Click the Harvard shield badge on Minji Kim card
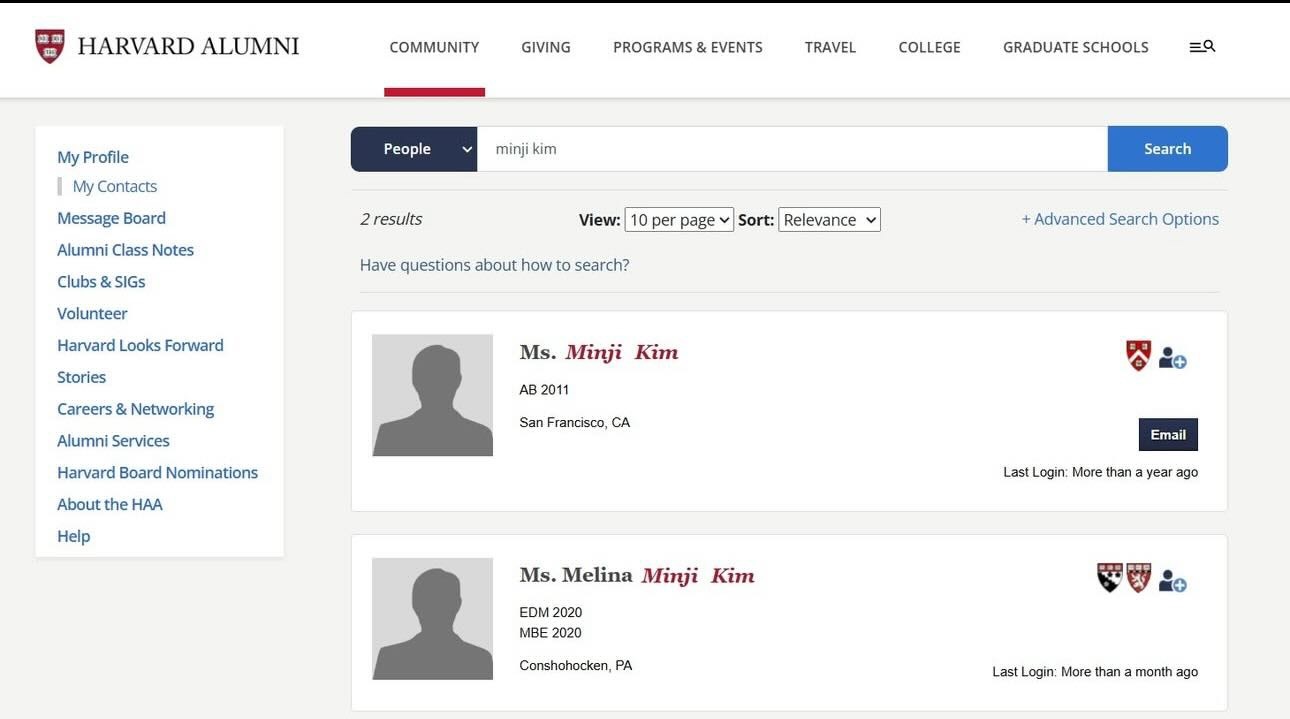Screen dimensions: 1290x719 click(1138, 355)
